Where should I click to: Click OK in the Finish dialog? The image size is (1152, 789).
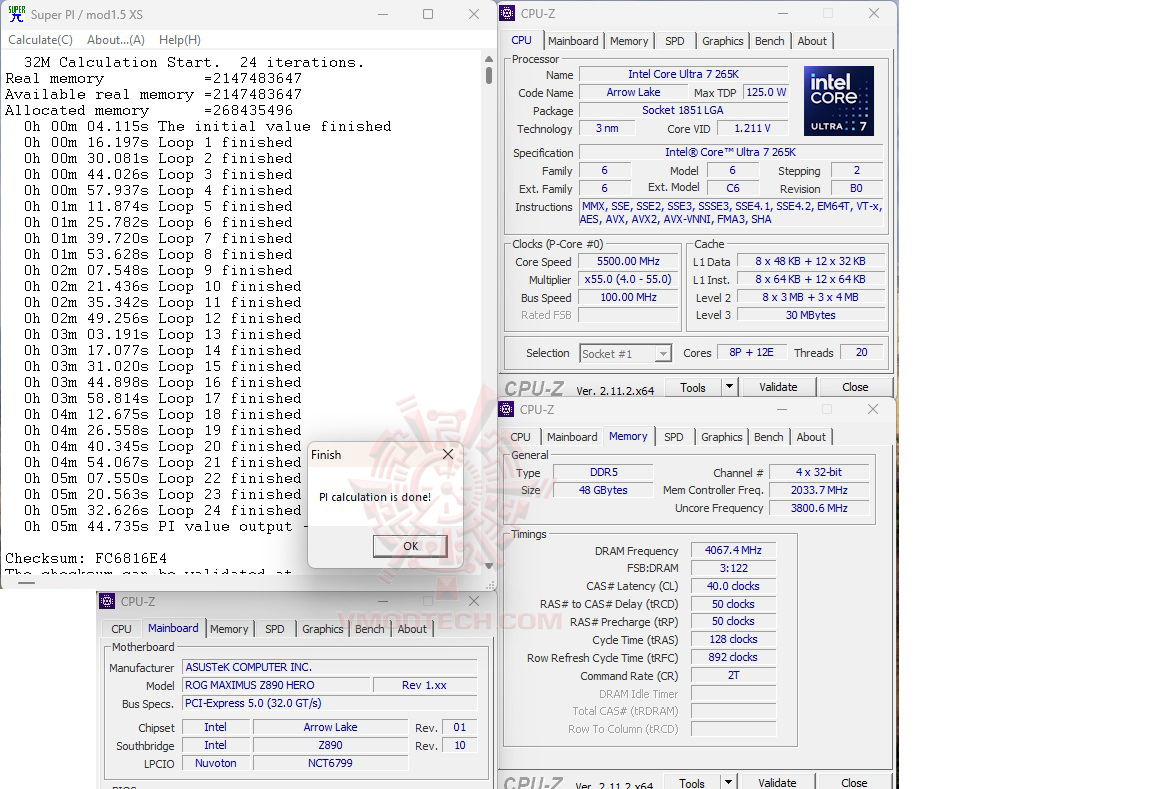(410, 546)
